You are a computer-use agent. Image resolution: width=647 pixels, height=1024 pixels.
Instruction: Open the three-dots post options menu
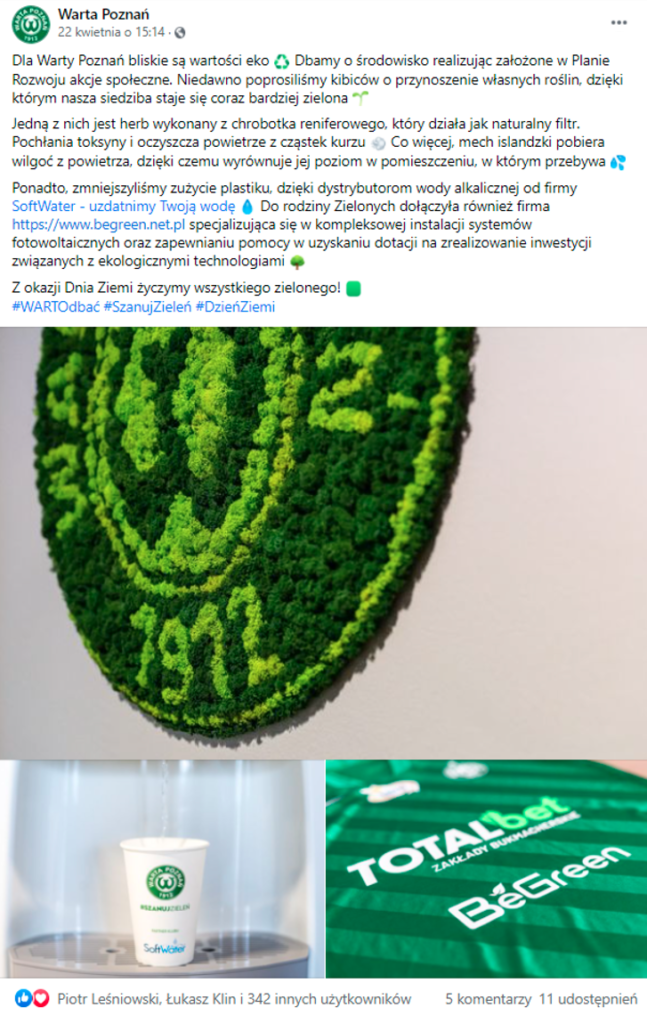click(618, 23)
